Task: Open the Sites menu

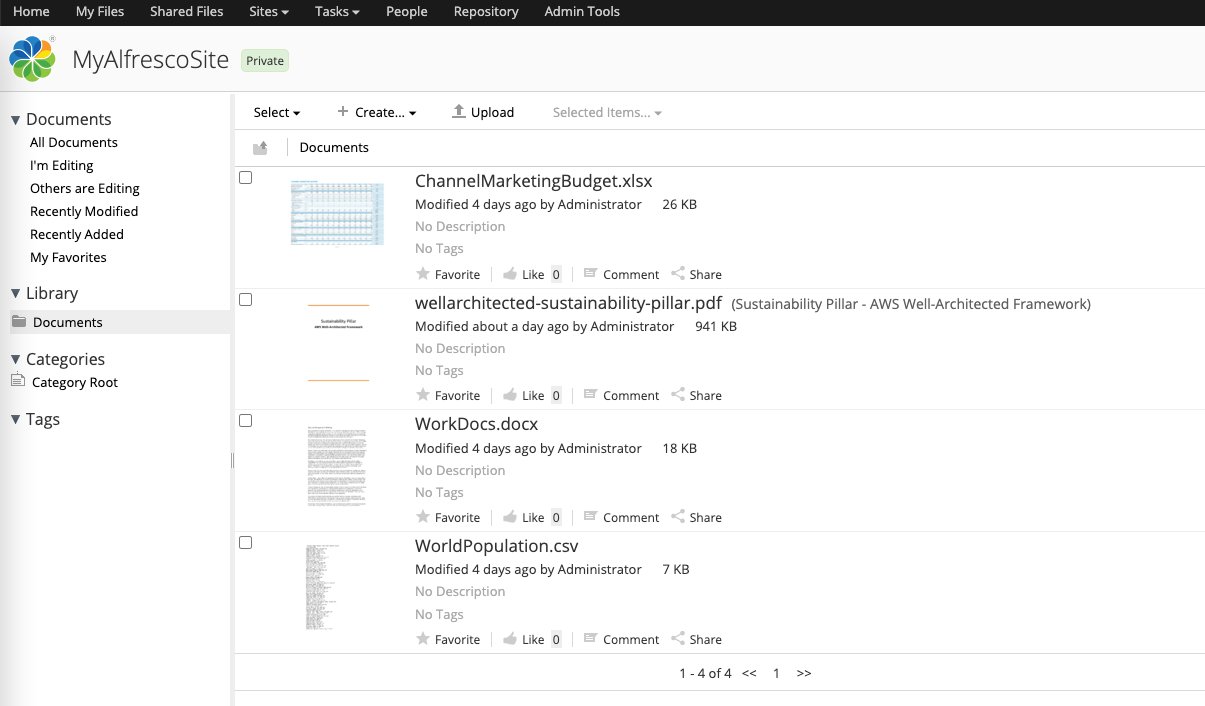Action: (268, 12)
